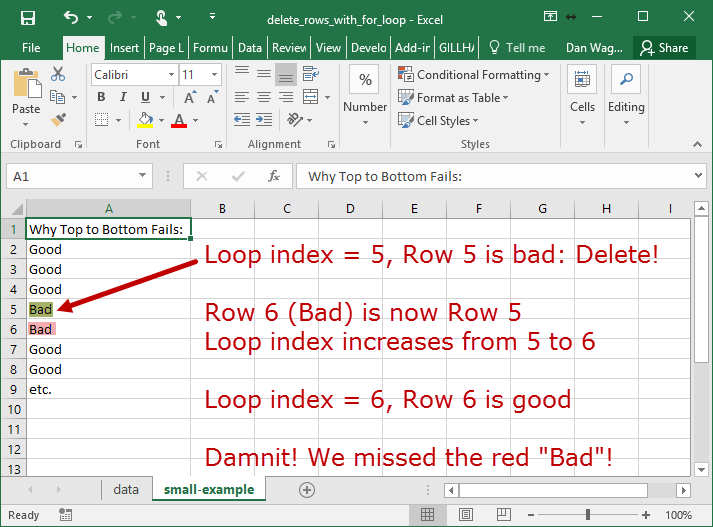This screenshot has height=527, width=713.
Task: Switch to Page Break Preview
Action: pos(503,515)
